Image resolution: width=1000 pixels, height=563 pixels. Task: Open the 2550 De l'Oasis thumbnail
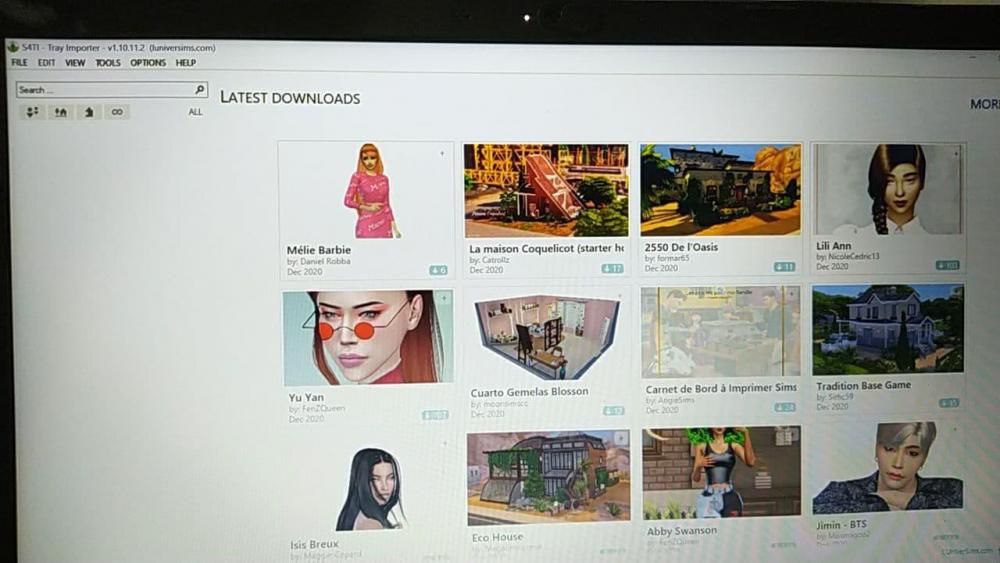coord(721,190)
